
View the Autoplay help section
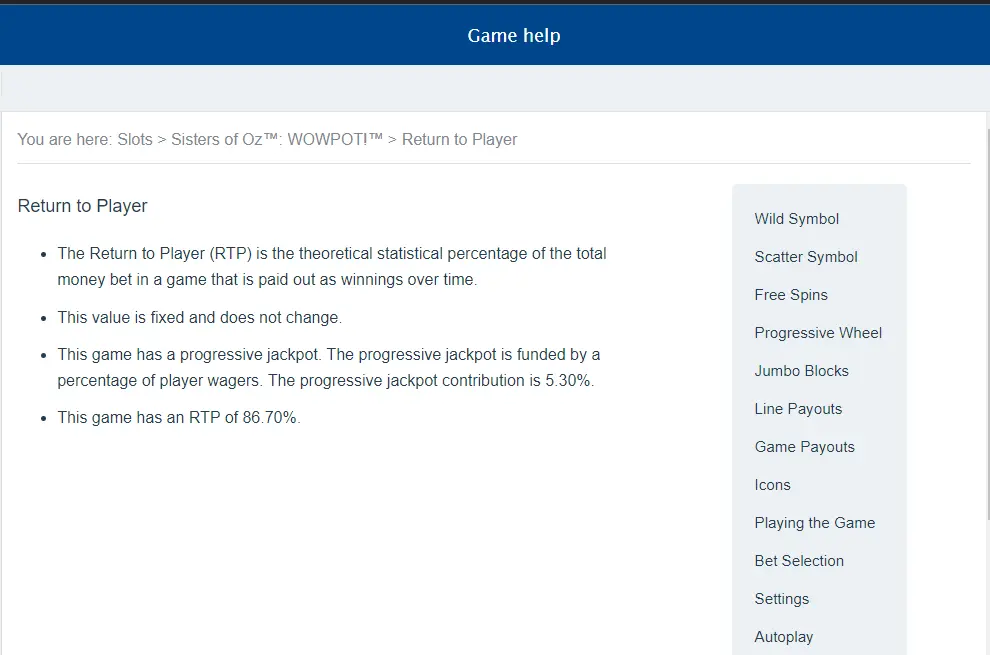tap(784, 637)
